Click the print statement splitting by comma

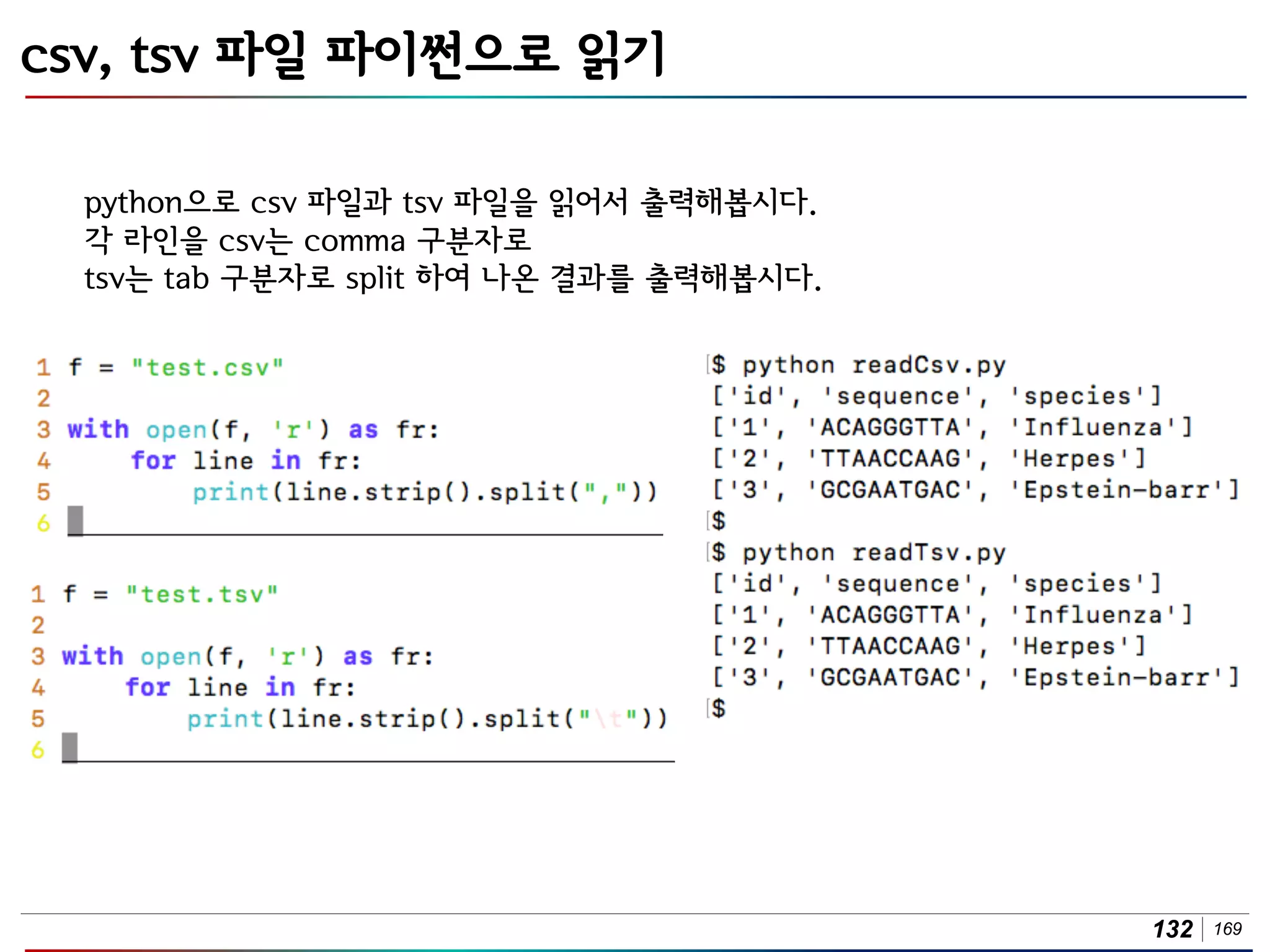424,492
